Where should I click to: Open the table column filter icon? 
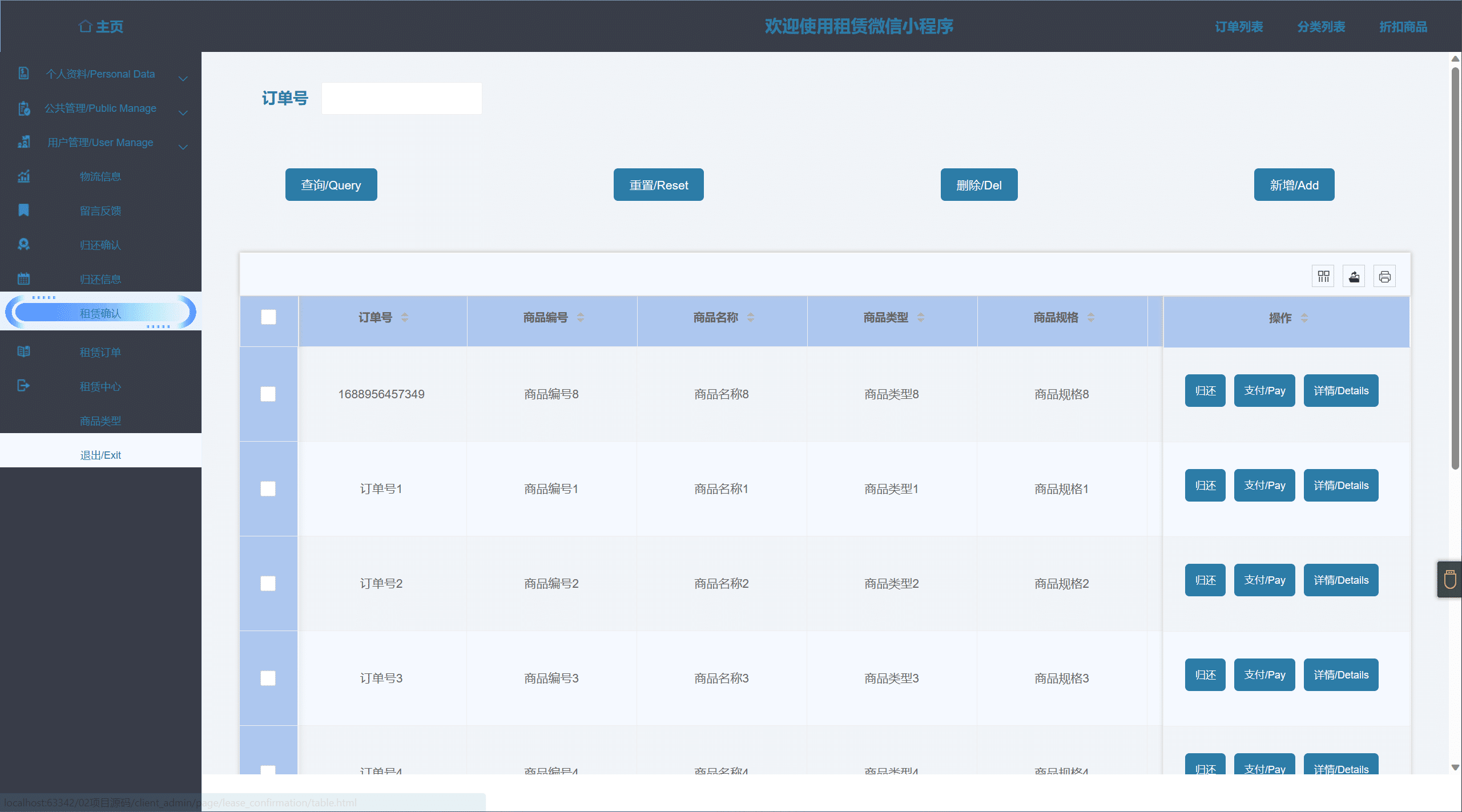pos(1323,277)
